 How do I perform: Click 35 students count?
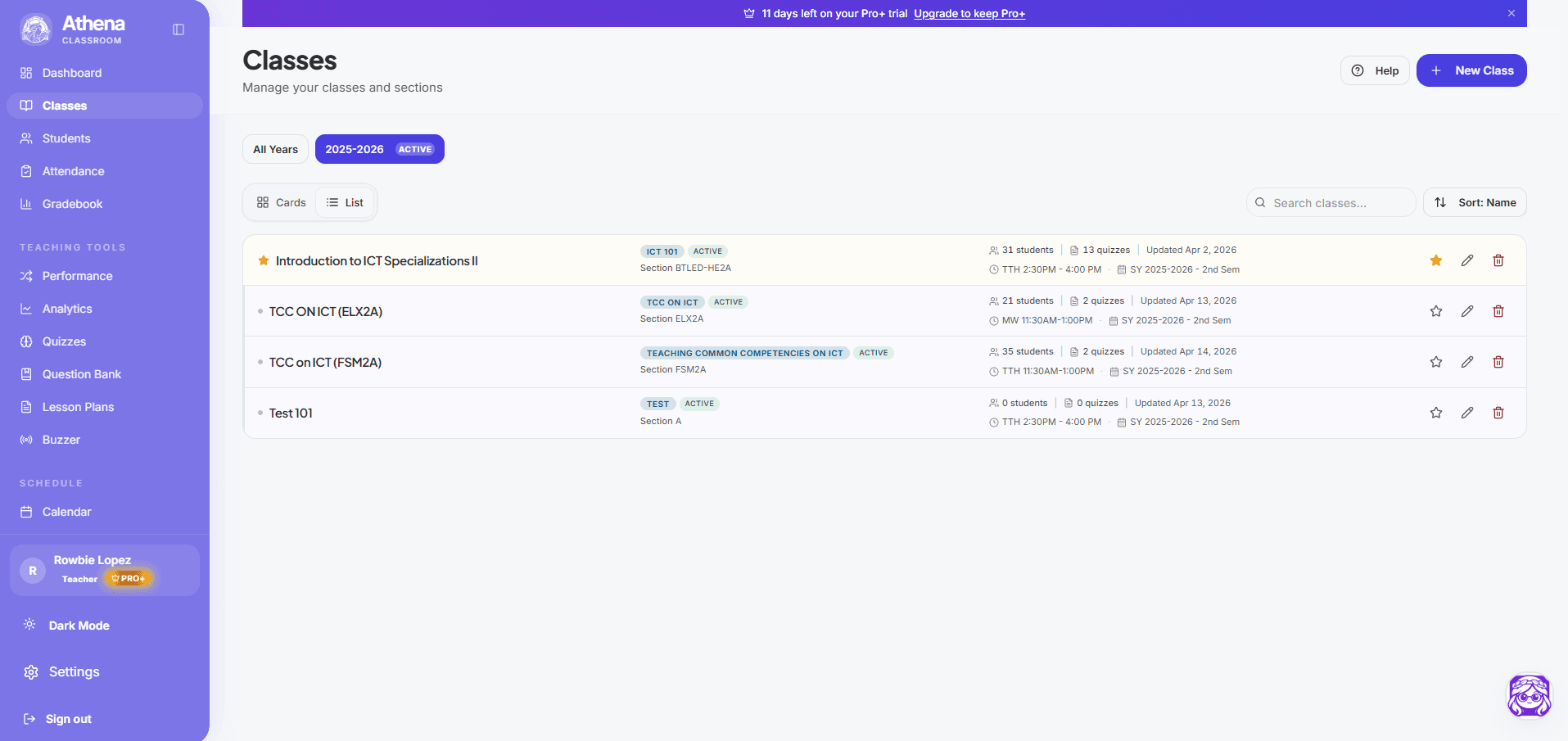pyautogui.click(x=1021, y=351)
